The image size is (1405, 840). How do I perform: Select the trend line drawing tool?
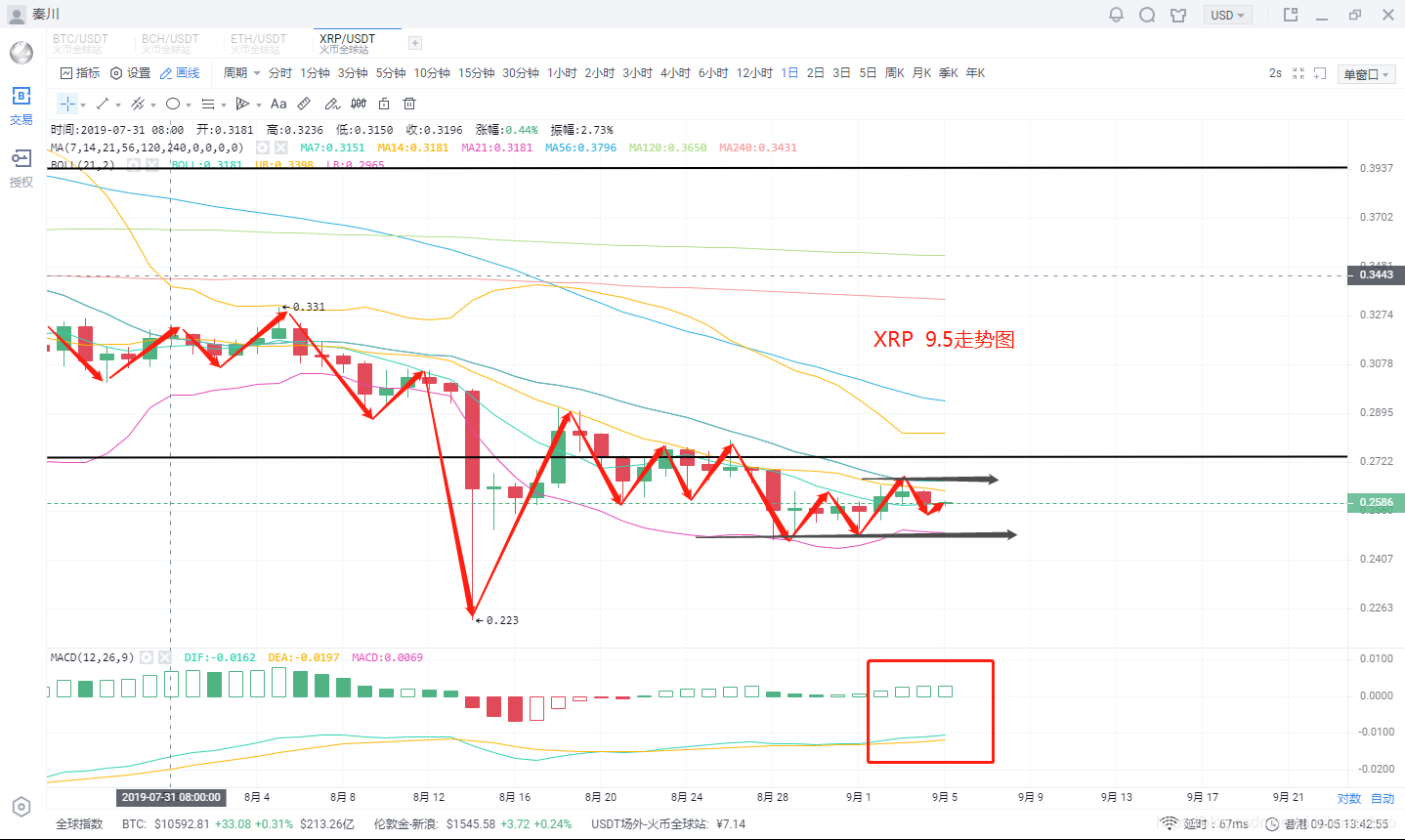[103, 104]
